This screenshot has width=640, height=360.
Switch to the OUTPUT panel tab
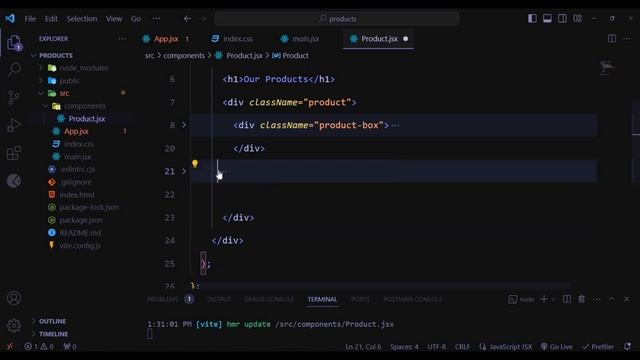pyautogui.click(x=219, y=299)
